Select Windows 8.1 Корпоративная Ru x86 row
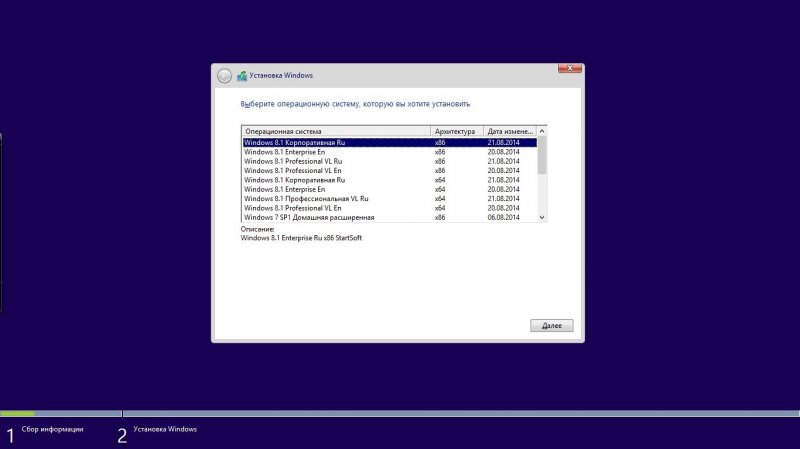 pos(390,142)
